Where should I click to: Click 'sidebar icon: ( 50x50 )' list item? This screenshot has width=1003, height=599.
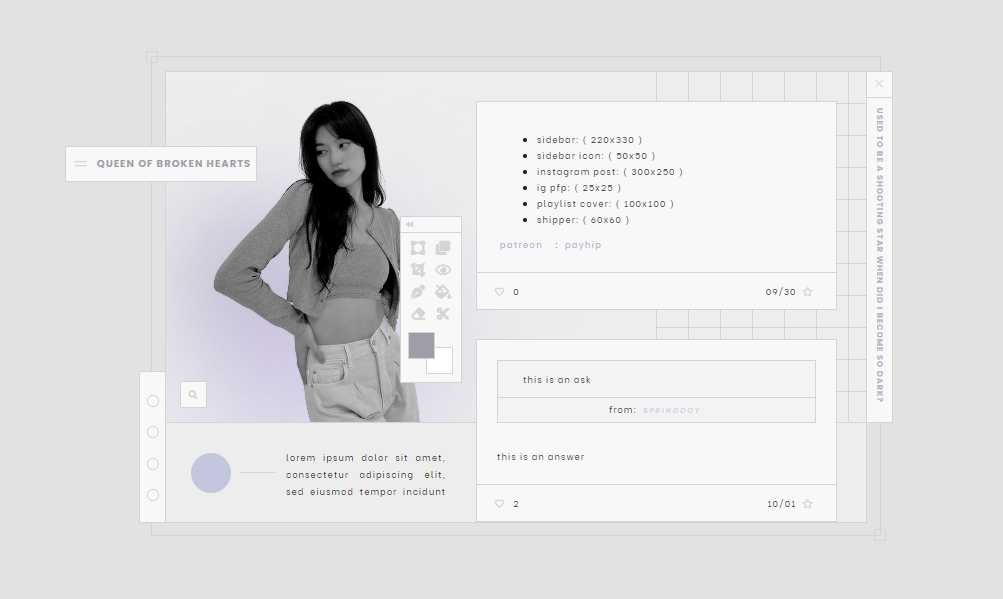click(x=596, y=156)
